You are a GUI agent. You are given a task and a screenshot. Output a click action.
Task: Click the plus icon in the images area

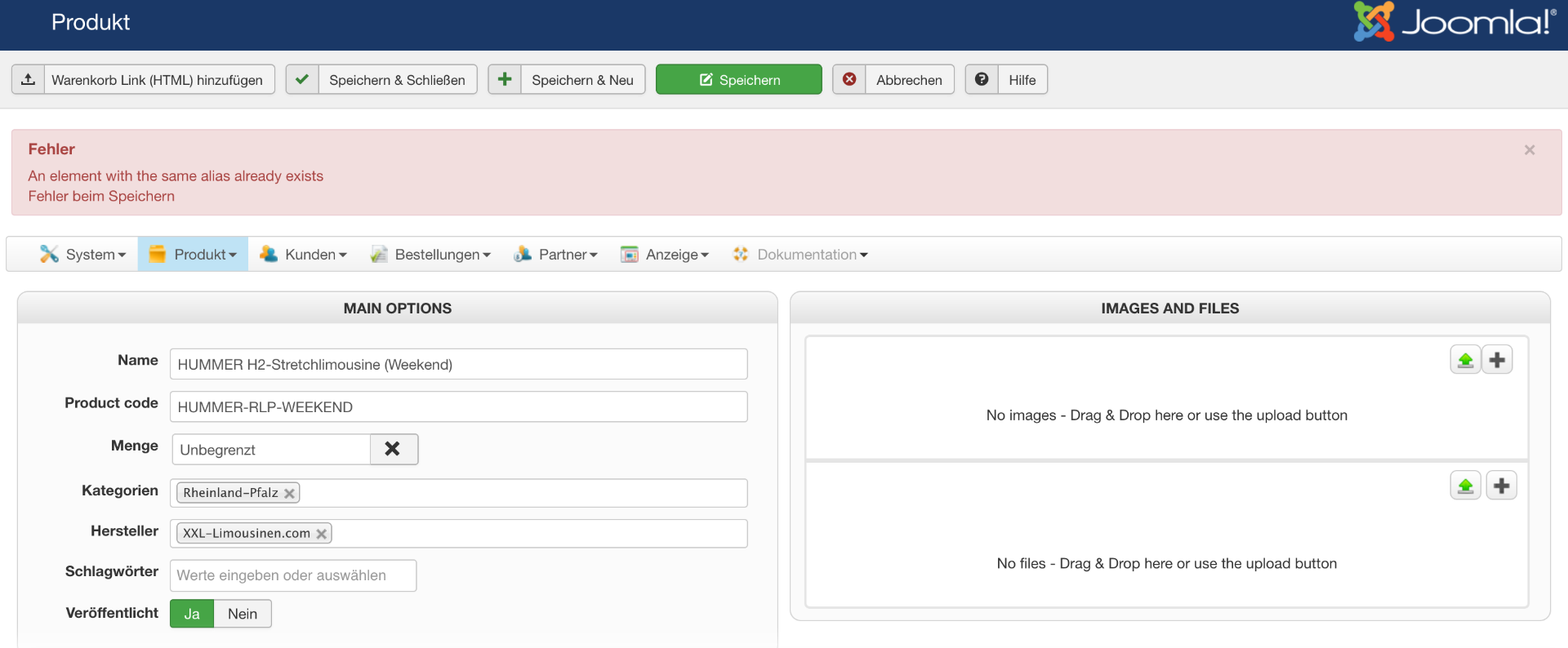tap(1497, 360)
